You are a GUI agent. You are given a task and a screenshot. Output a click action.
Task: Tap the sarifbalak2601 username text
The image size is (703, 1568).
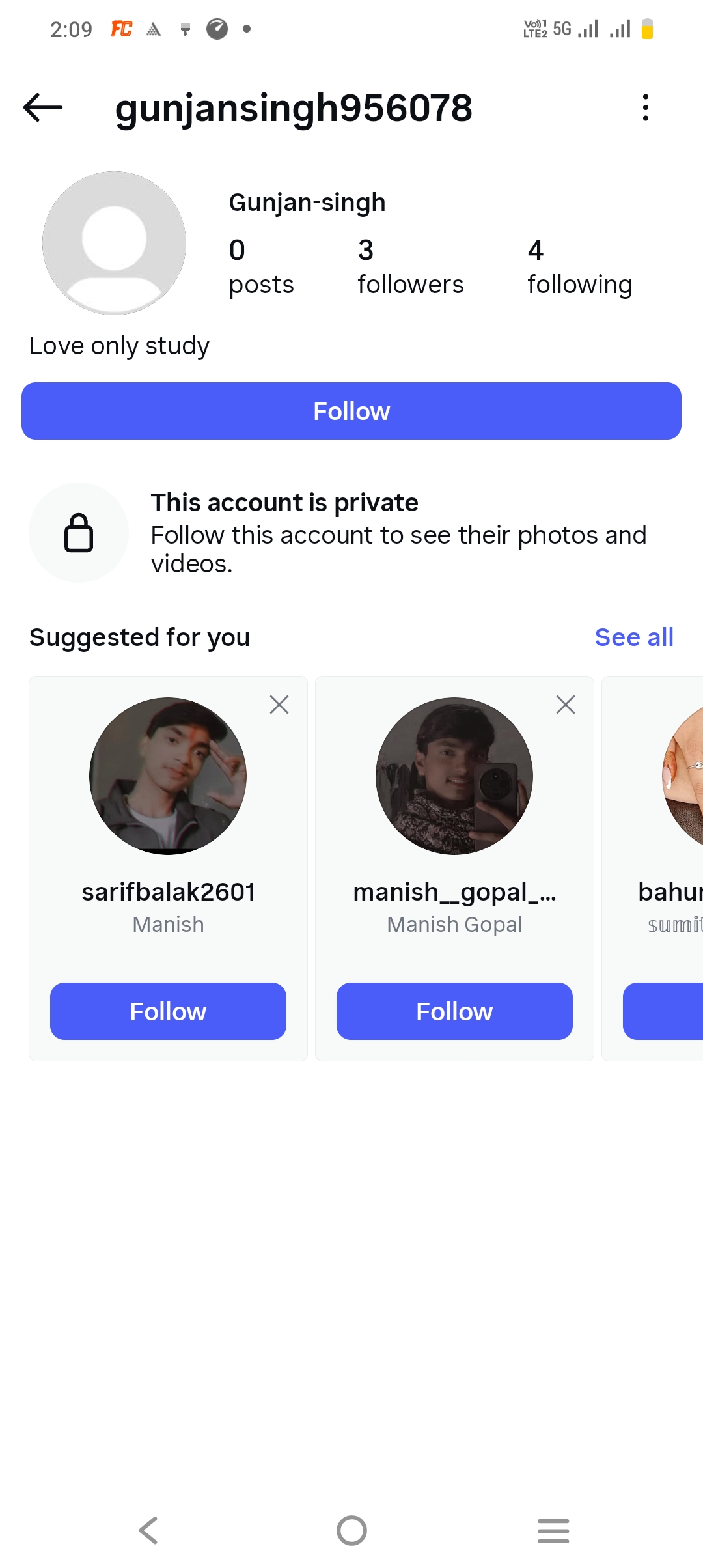click(x=169, y=892)
